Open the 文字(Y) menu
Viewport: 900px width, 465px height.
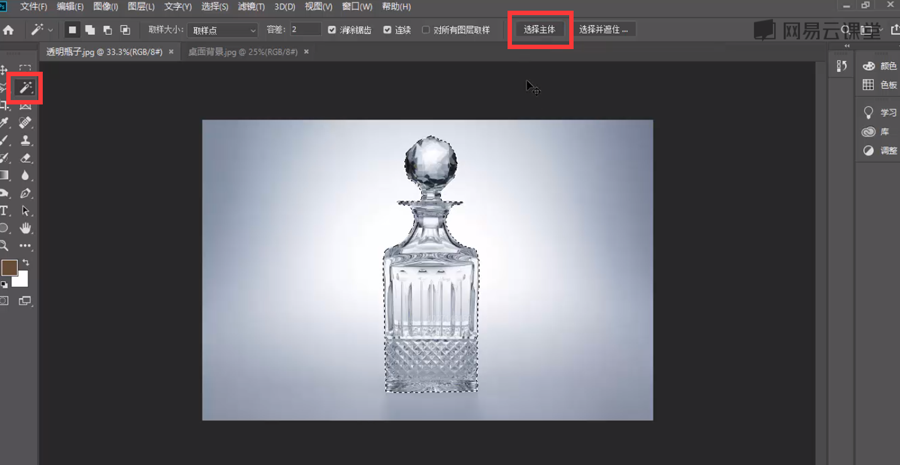click(x=178, y=7)
